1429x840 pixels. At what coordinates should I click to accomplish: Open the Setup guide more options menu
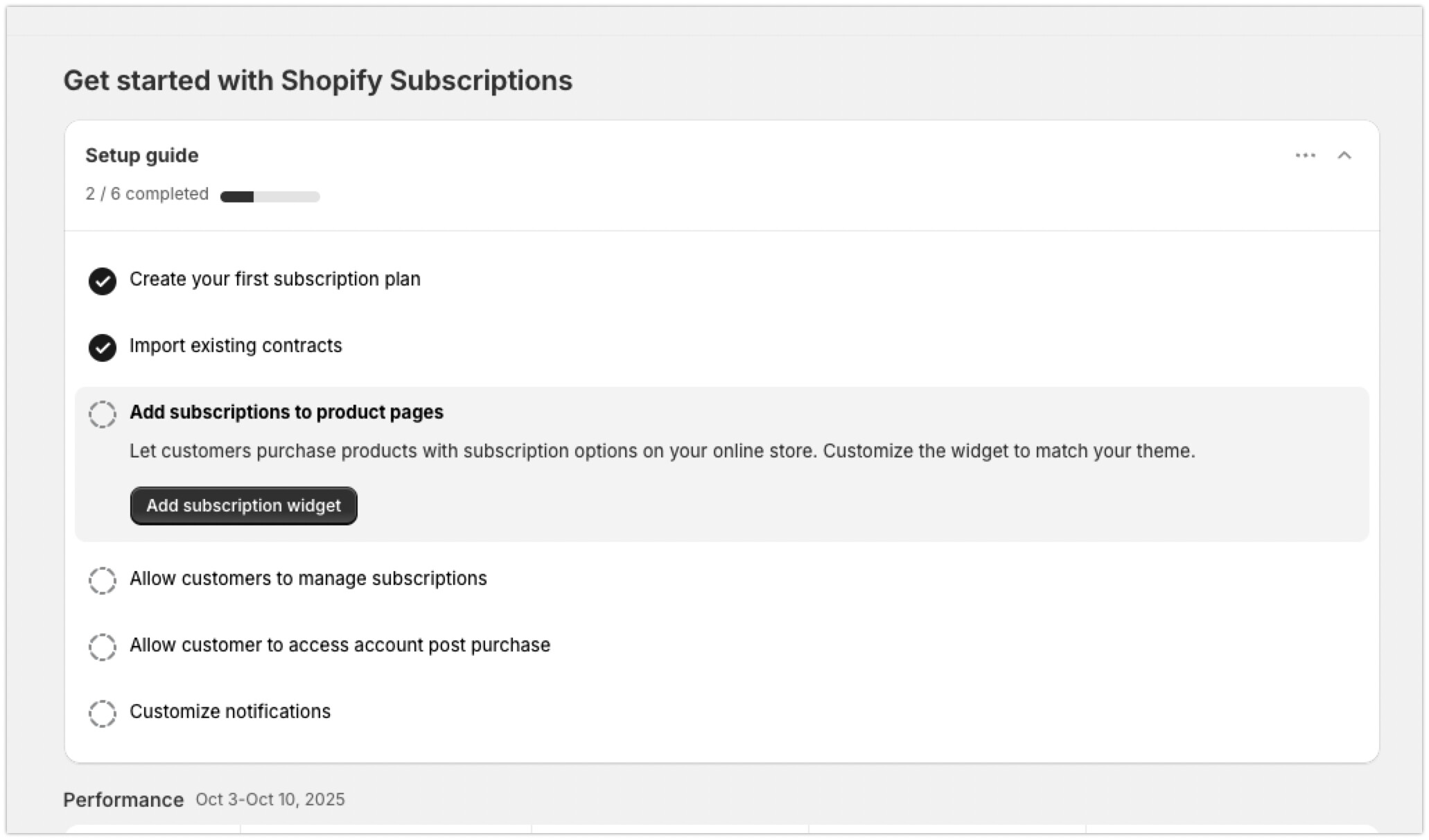[x=1305, y=155]
